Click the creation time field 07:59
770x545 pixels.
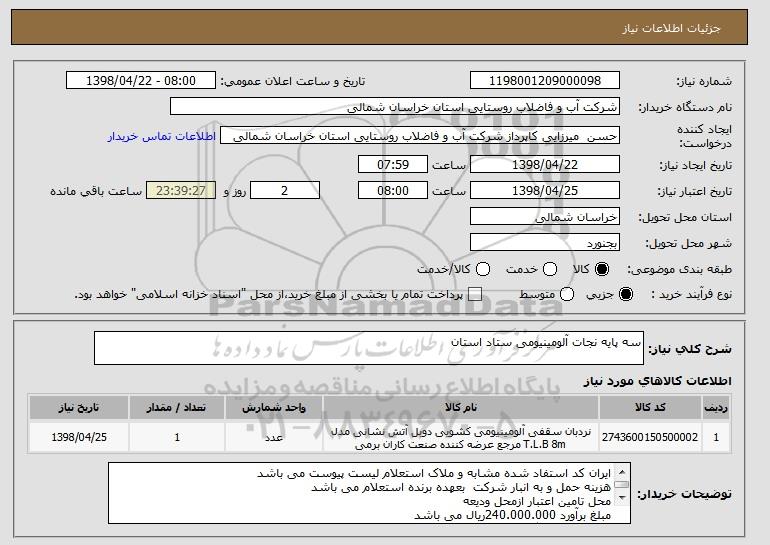pos(393,164)
